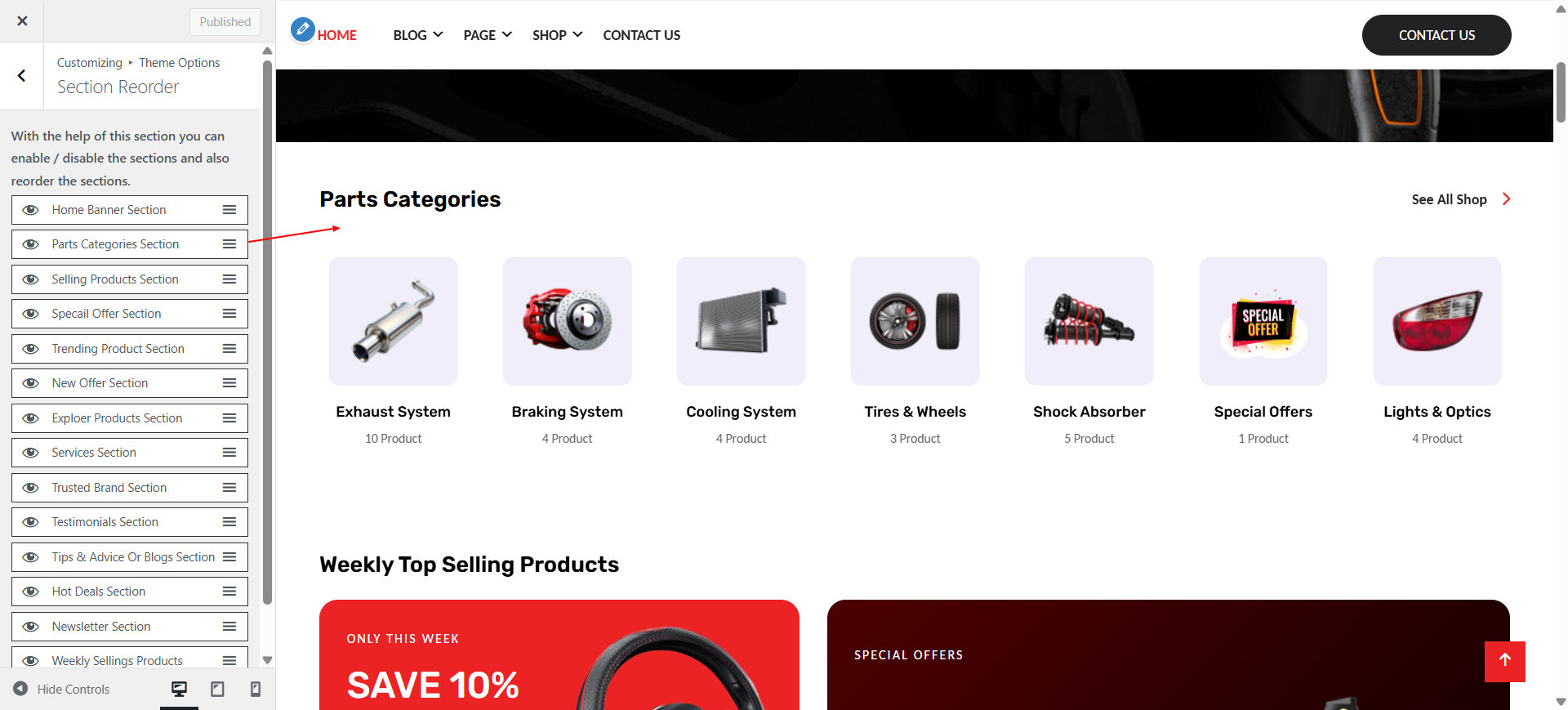Image resolution: width=1568 pixels, height=710 pixels.
Task: Expand the SHOP menu dropdown
Action: (557, 35)
